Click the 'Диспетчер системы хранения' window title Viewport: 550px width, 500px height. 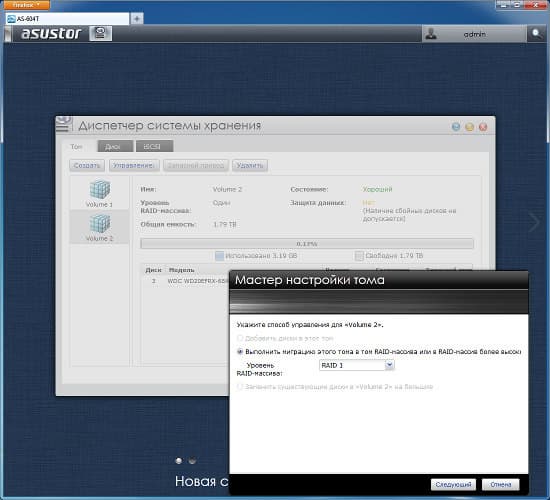pos(169,126)
